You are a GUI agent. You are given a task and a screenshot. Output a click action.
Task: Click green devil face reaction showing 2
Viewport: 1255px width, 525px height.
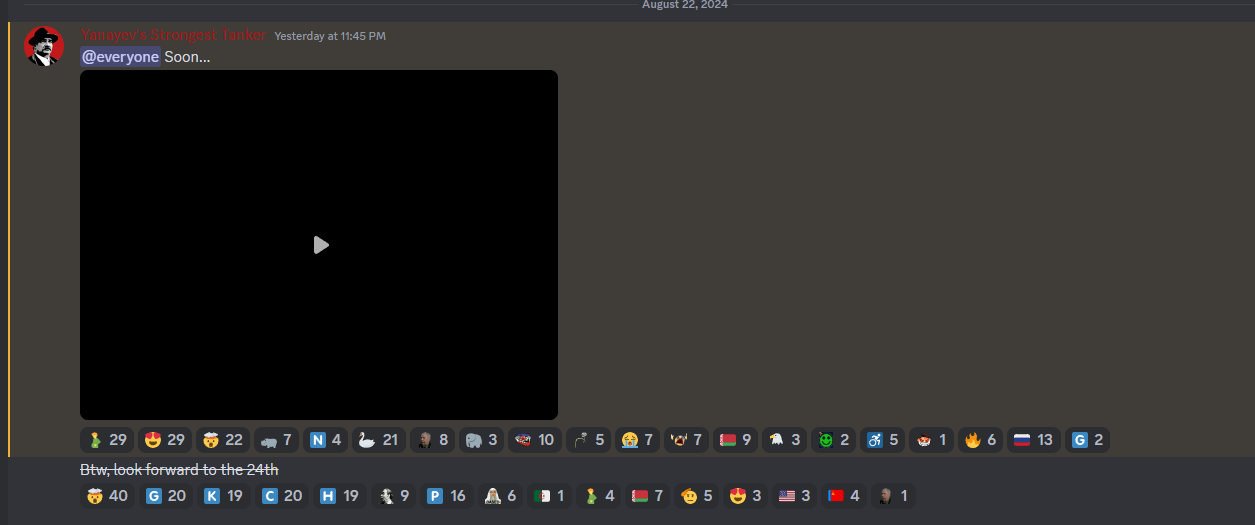[x=834, y=440]
